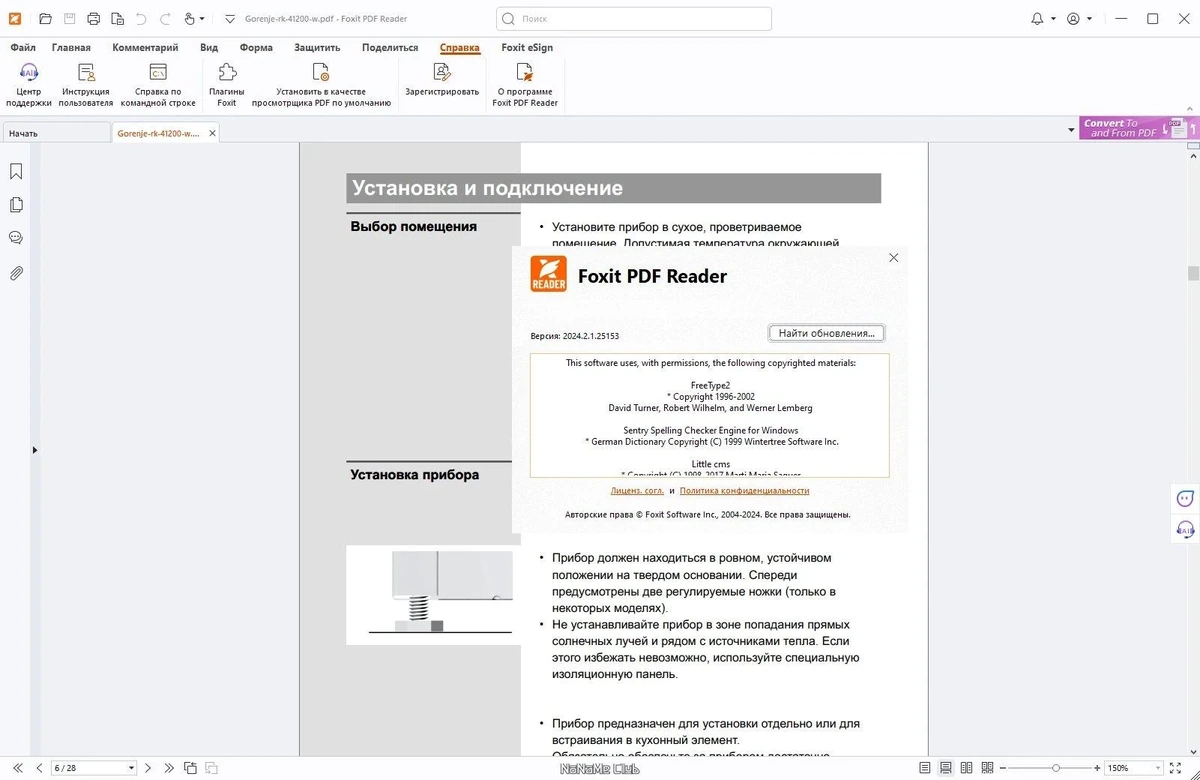
Task: Open Политика конфиденциальности link
Action: [744, 491]
